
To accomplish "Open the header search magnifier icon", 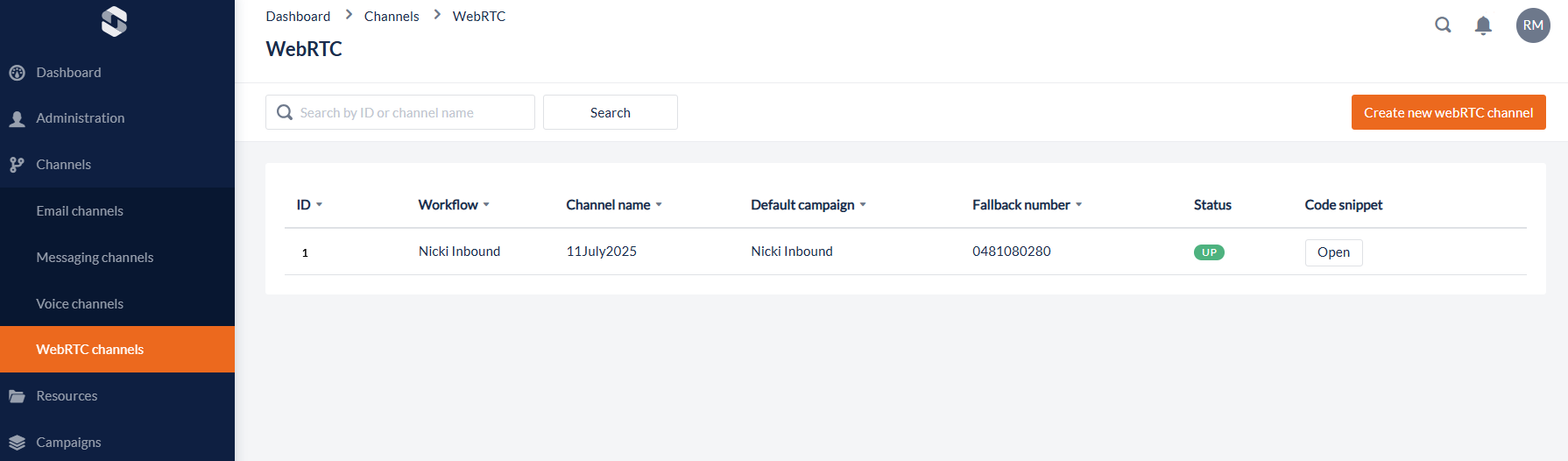I will click(1443, 25).
